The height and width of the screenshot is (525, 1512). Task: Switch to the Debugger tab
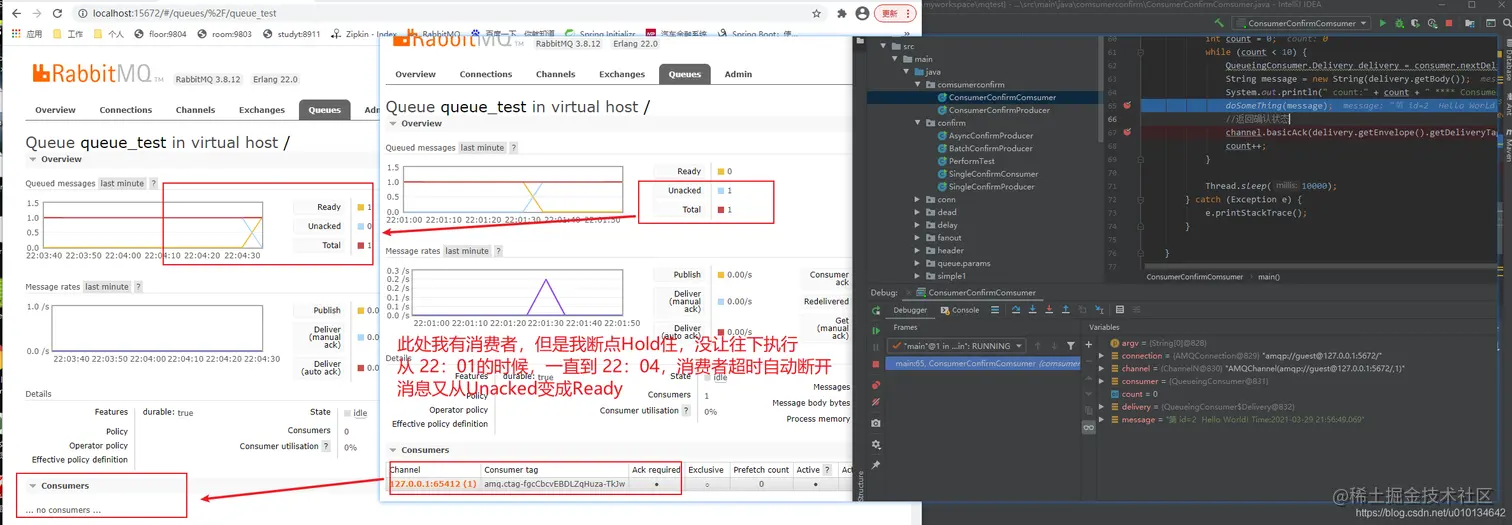[x=910, y=310]
